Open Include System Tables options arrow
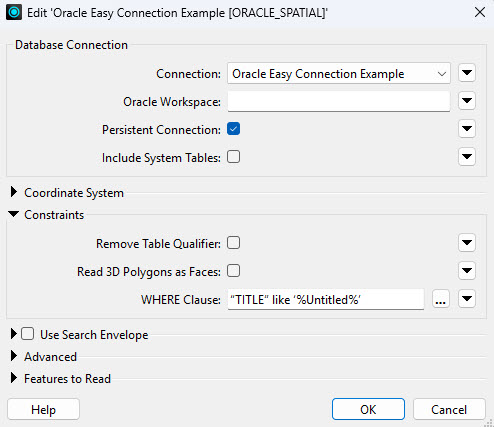The height and width of the screenshot is (427, 494). click(x=467, y=157)
